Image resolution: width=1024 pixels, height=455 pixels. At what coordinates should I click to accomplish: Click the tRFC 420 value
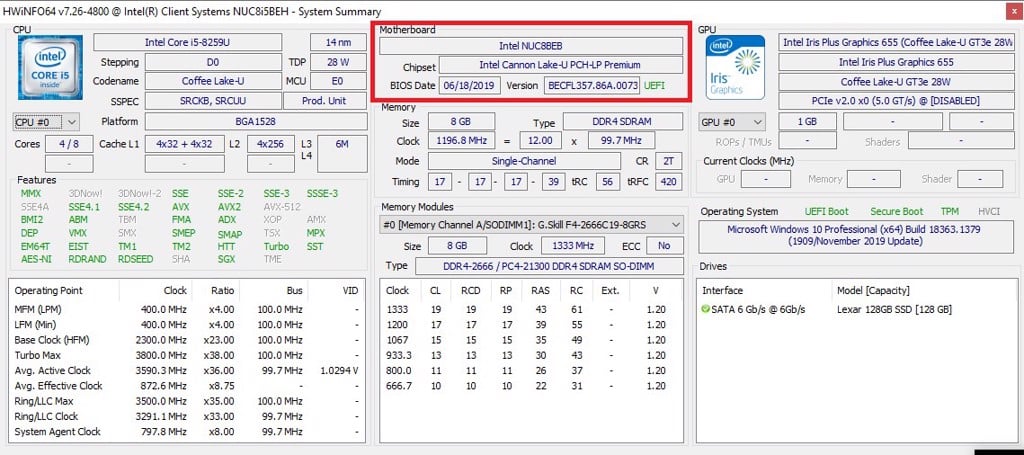click(x=668, y=182)
